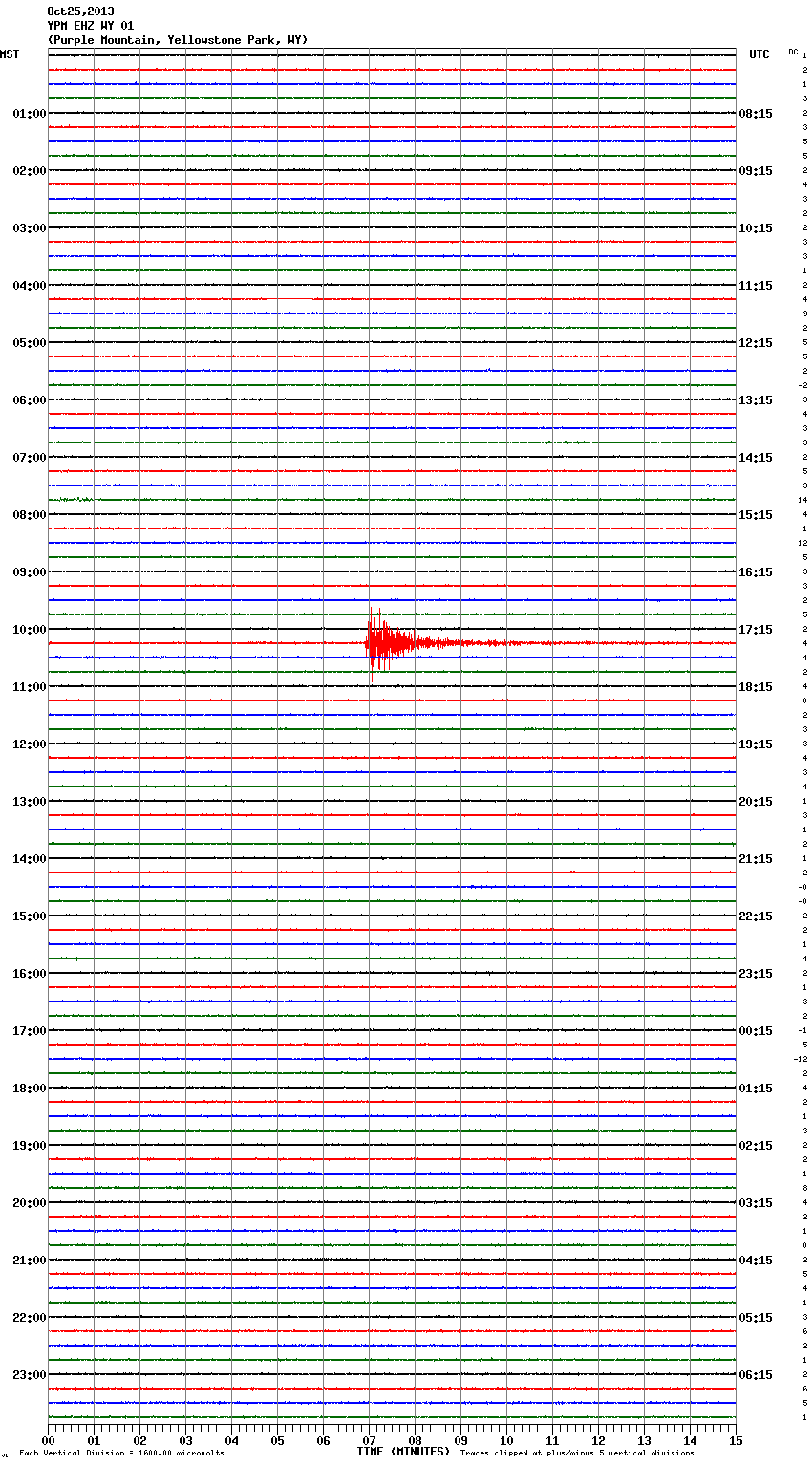
Task: Select the 04:00 MST time label
Action: tap(29, 286)
